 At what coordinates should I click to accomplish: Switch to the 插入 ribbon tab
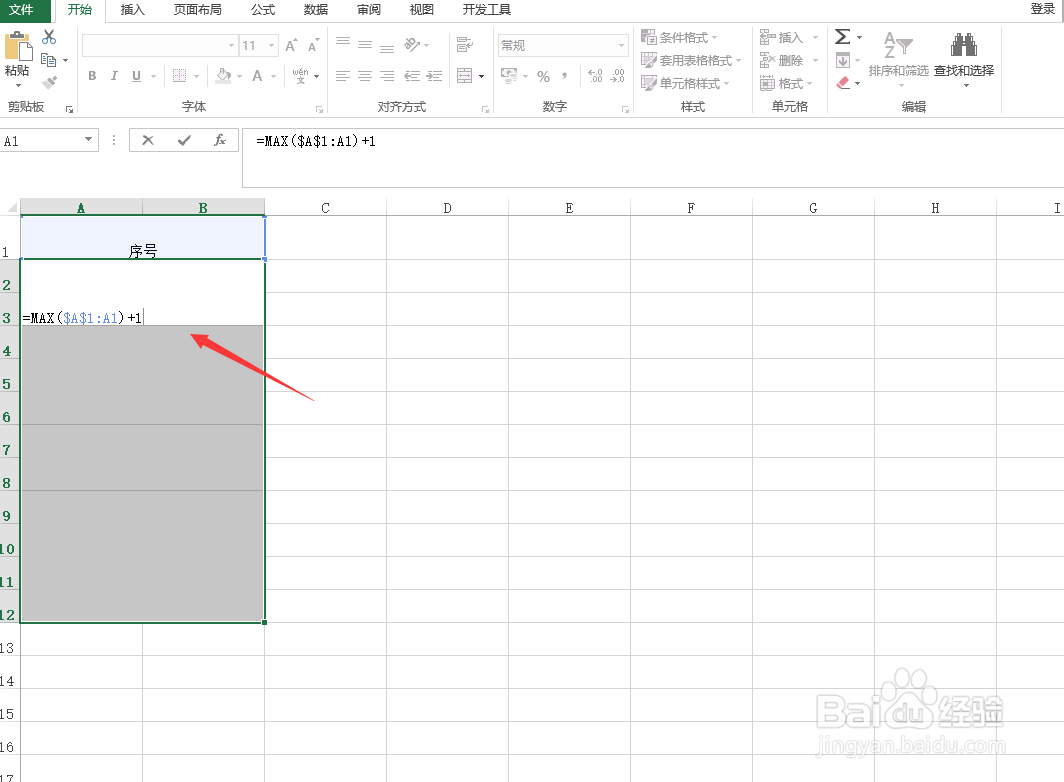[x=132, y=10]
